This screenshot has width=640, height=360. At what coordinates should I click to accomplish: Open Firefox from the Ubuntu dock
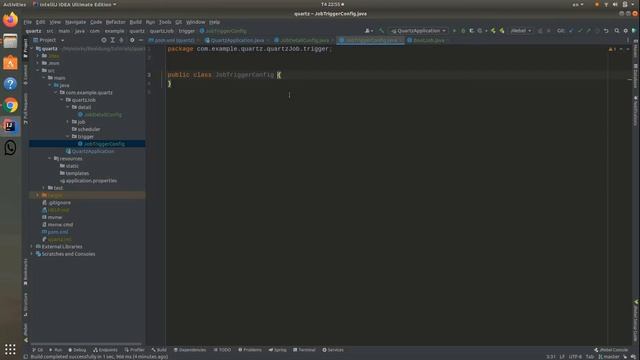(x=10, y=19)
